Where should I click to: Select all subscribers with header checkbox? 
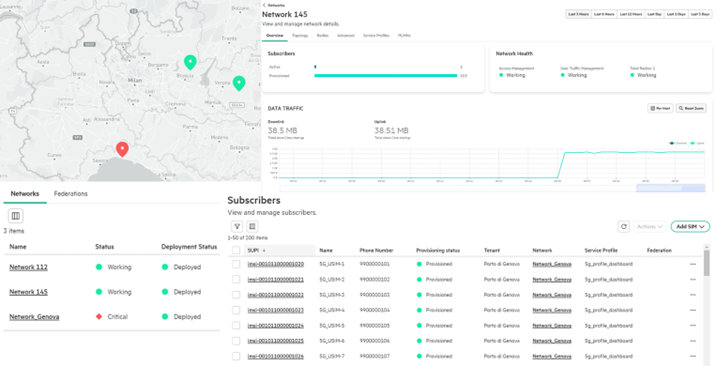[236, 250]
